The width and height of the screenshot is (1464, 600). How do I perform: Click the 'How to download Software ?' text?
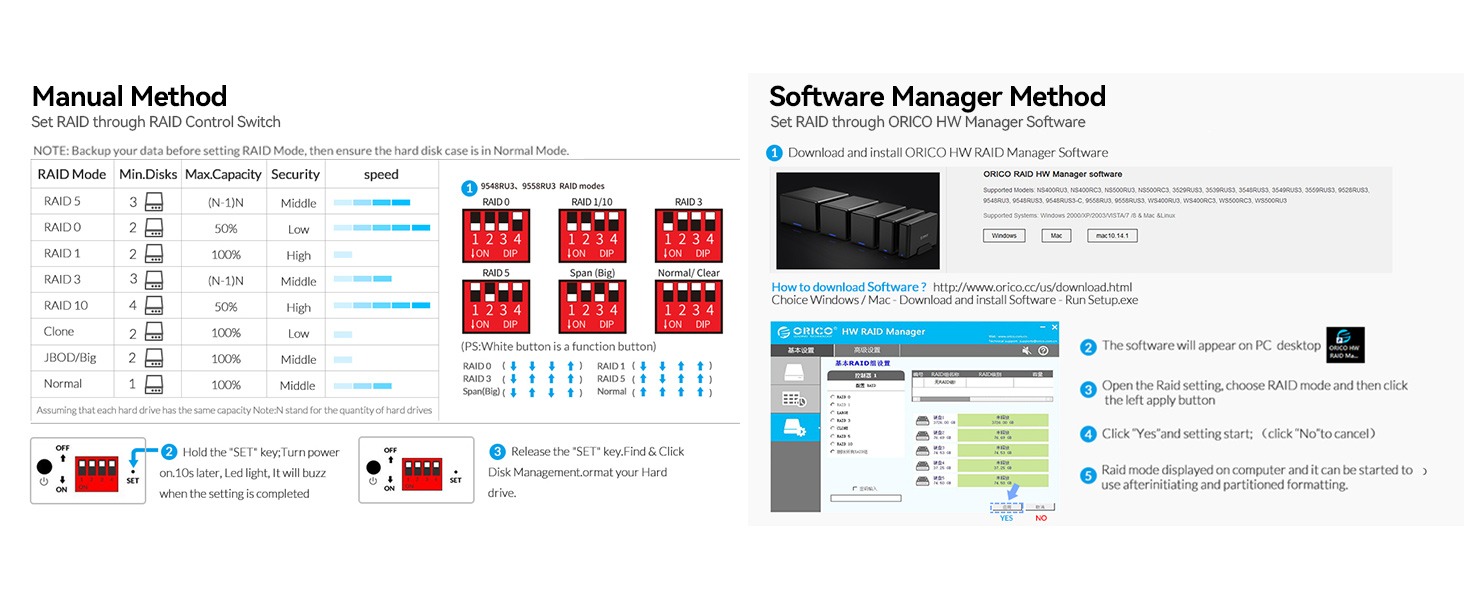coord(849,287)
